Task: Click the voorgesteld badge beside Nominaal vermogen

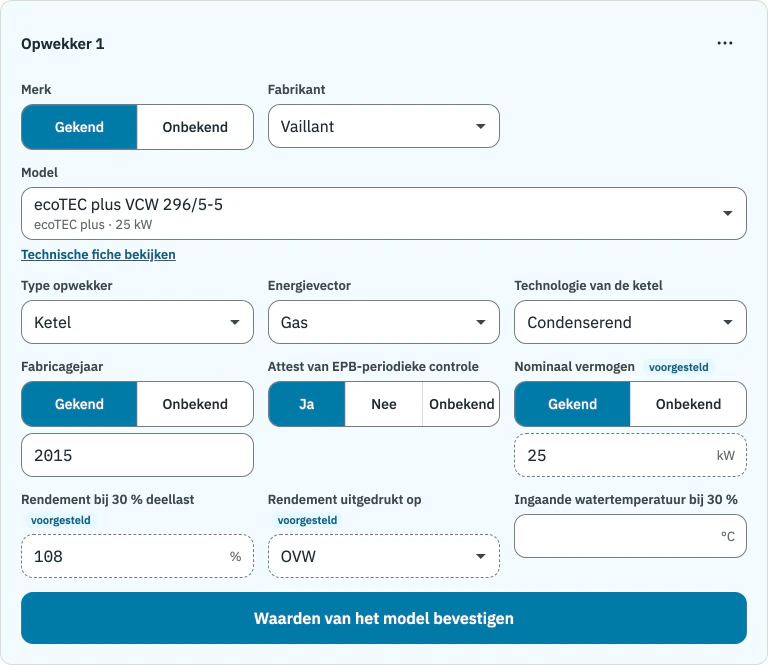Action: tap(678, 367)
